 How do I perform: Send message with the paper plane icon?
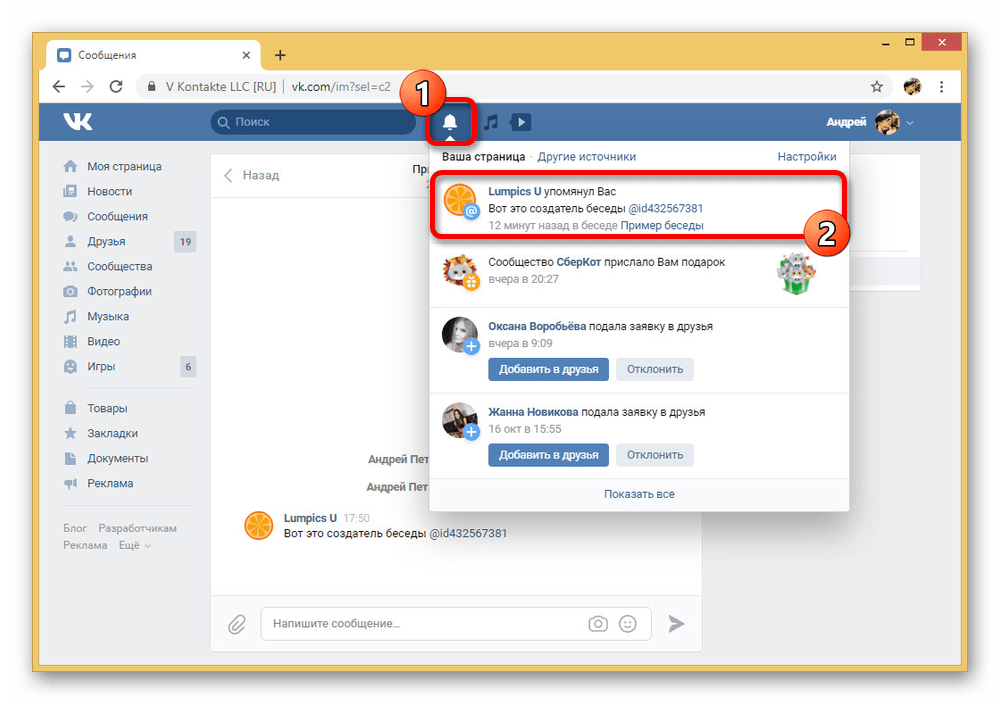pos(676,624)
